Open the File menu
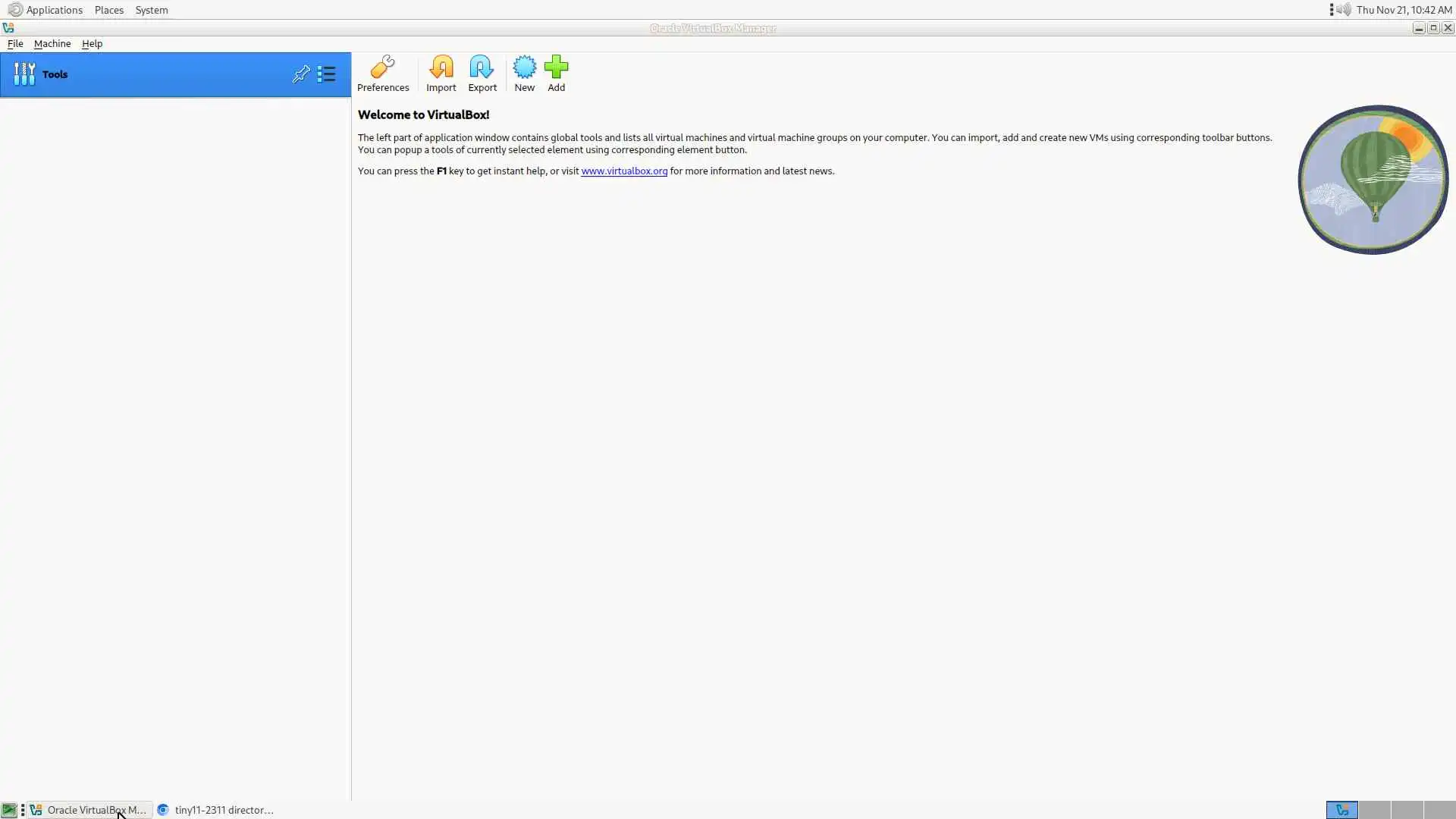 [15, 44]
